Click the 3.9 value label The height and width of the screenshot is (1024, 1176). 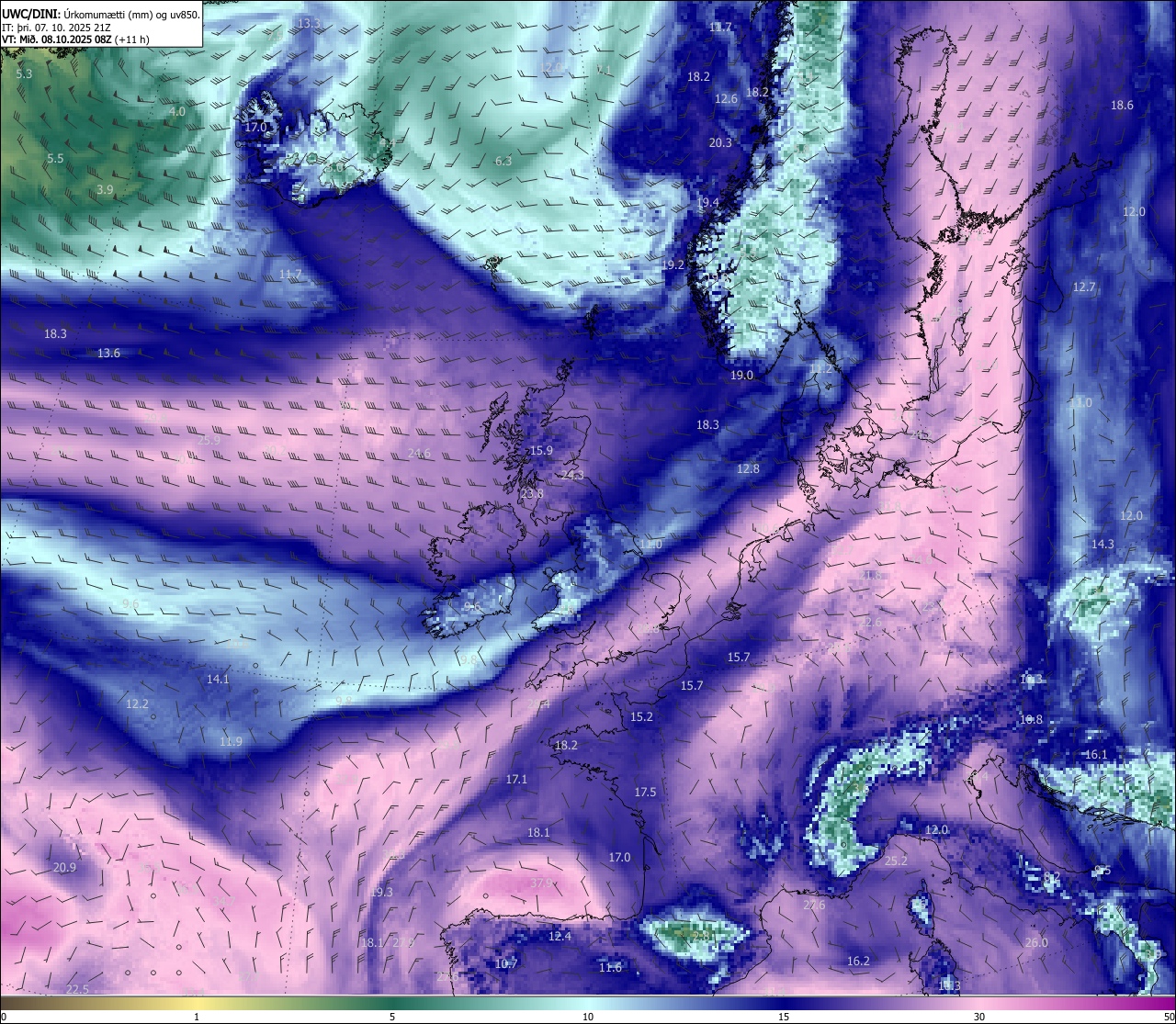click(105, 189)
